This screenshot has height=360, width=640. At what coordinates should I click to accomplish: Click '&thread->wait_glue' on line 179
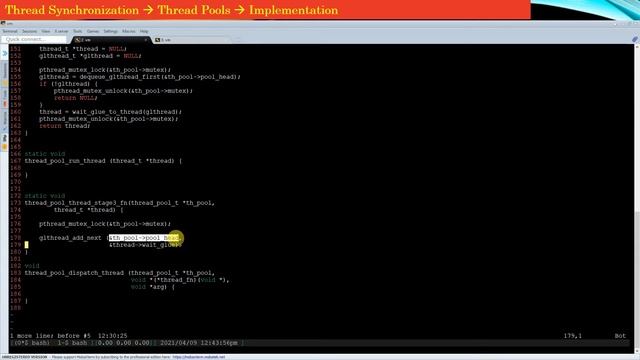click(143, 245)
